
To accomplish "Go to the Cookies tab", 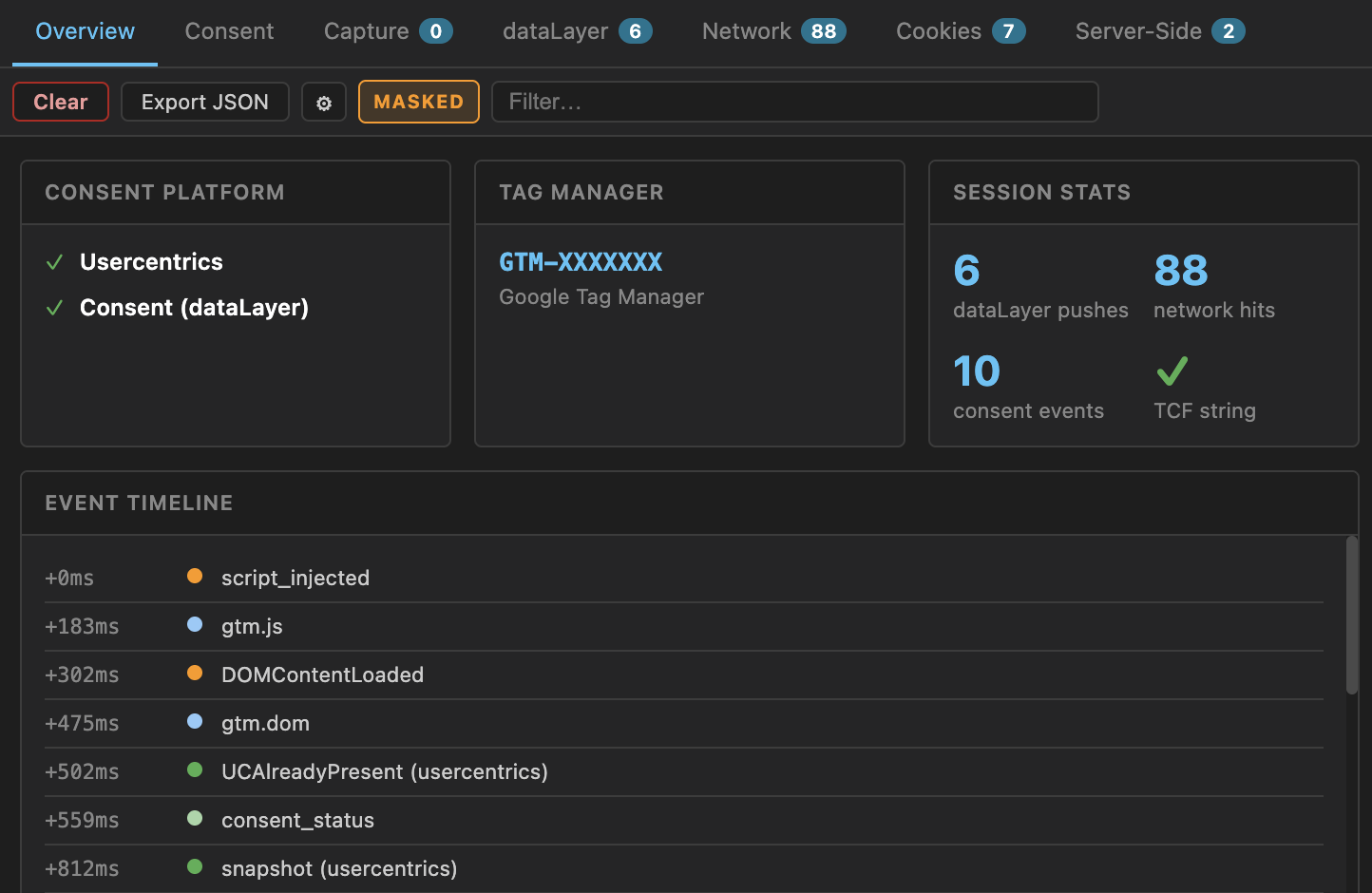I will click(961, 31).
